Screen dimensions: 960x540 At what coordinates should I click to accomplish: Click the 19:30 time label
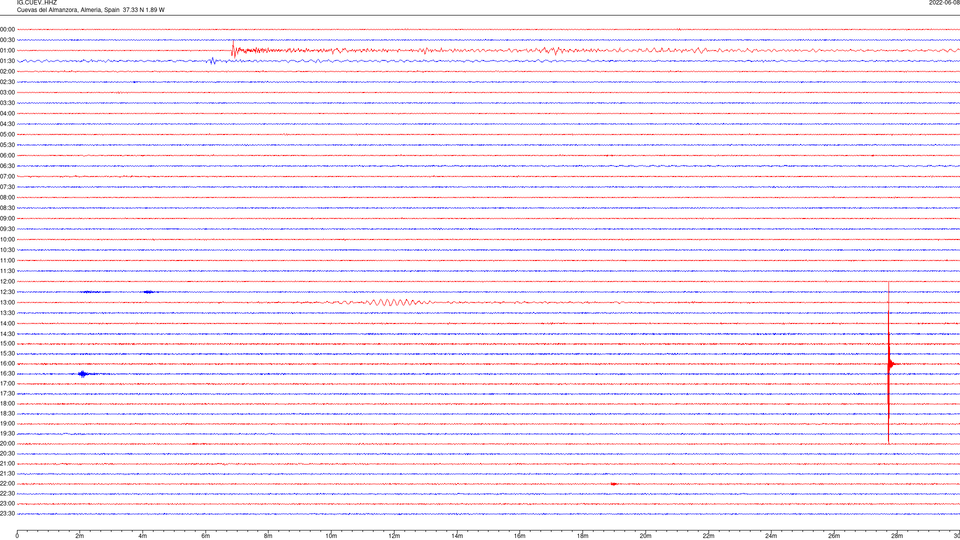pyautogui.click(x=7, y=433)
